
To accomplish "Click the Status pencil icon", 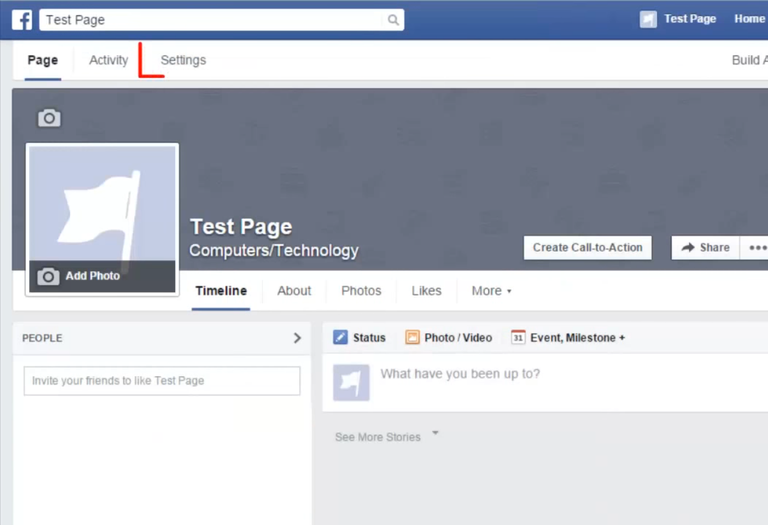I will pyautogui.click(x=340, y=338).
